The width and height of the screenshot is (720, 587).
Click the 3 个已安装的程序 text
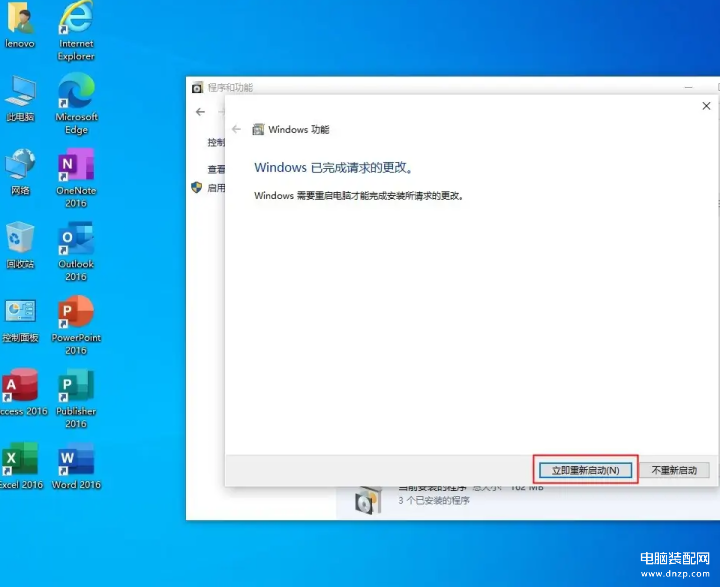434,500
